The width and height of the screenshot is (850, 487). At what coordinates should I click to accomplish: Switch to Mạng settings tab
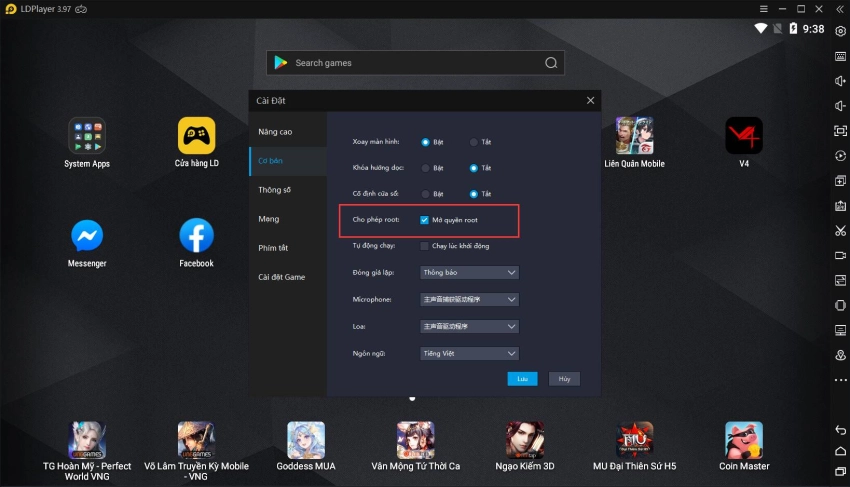tap(288, 219)
